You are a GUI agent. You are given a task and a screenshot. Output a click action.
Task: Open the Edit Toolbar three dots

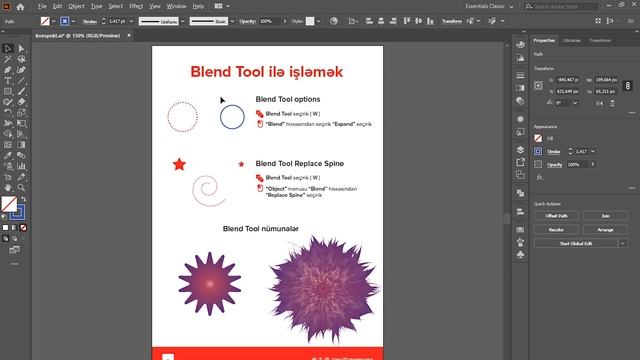coord(15,264)
